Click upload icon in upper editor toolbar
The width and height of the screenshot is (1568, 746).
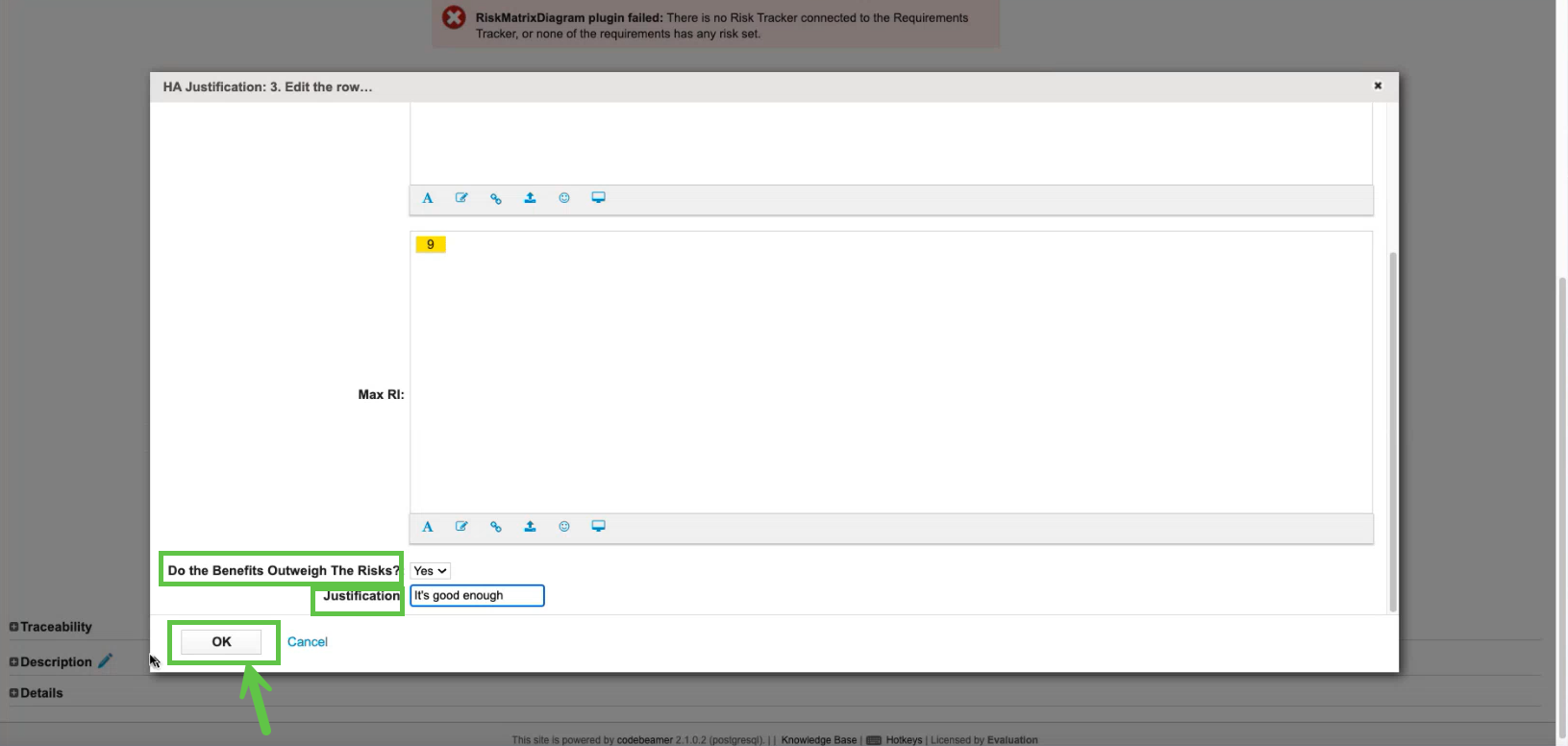click(x=530, y=198)
